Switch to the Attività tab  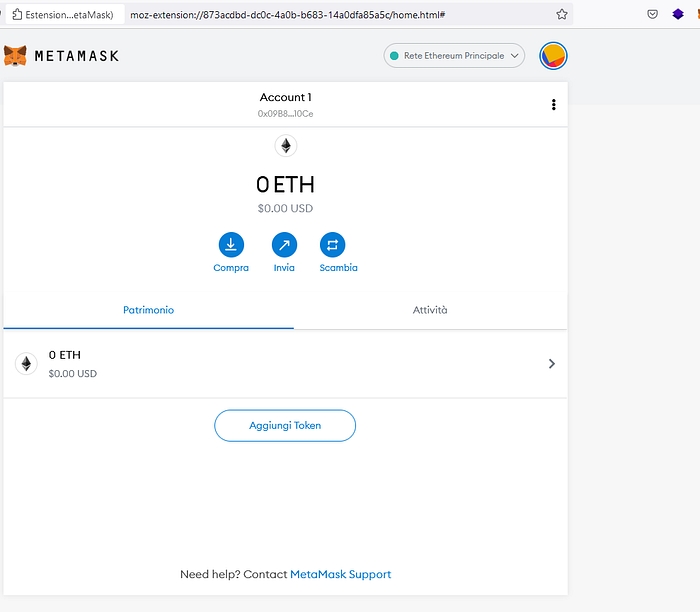coord(430,310)
